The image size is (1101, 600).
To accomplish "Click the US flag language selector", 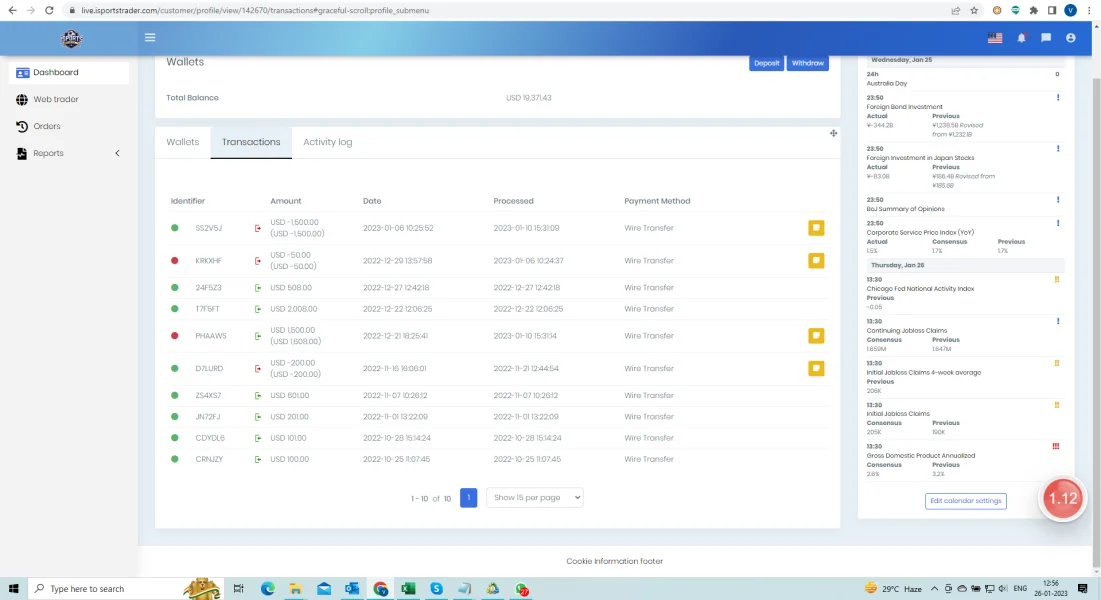I will [x=994, y=38].
